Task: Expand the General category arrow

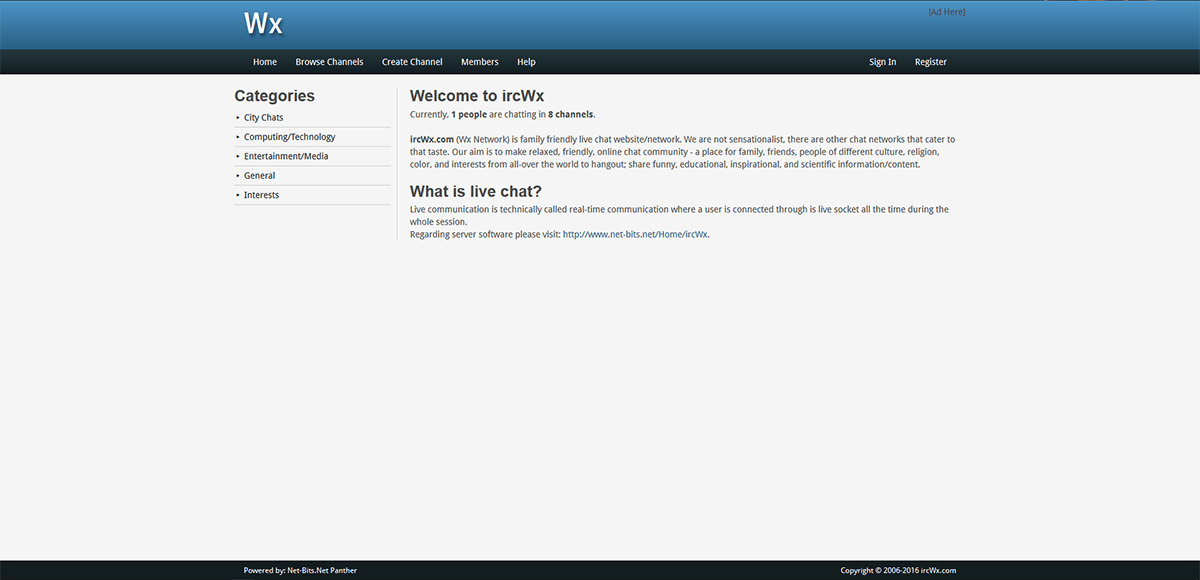Action: (238, 175)
